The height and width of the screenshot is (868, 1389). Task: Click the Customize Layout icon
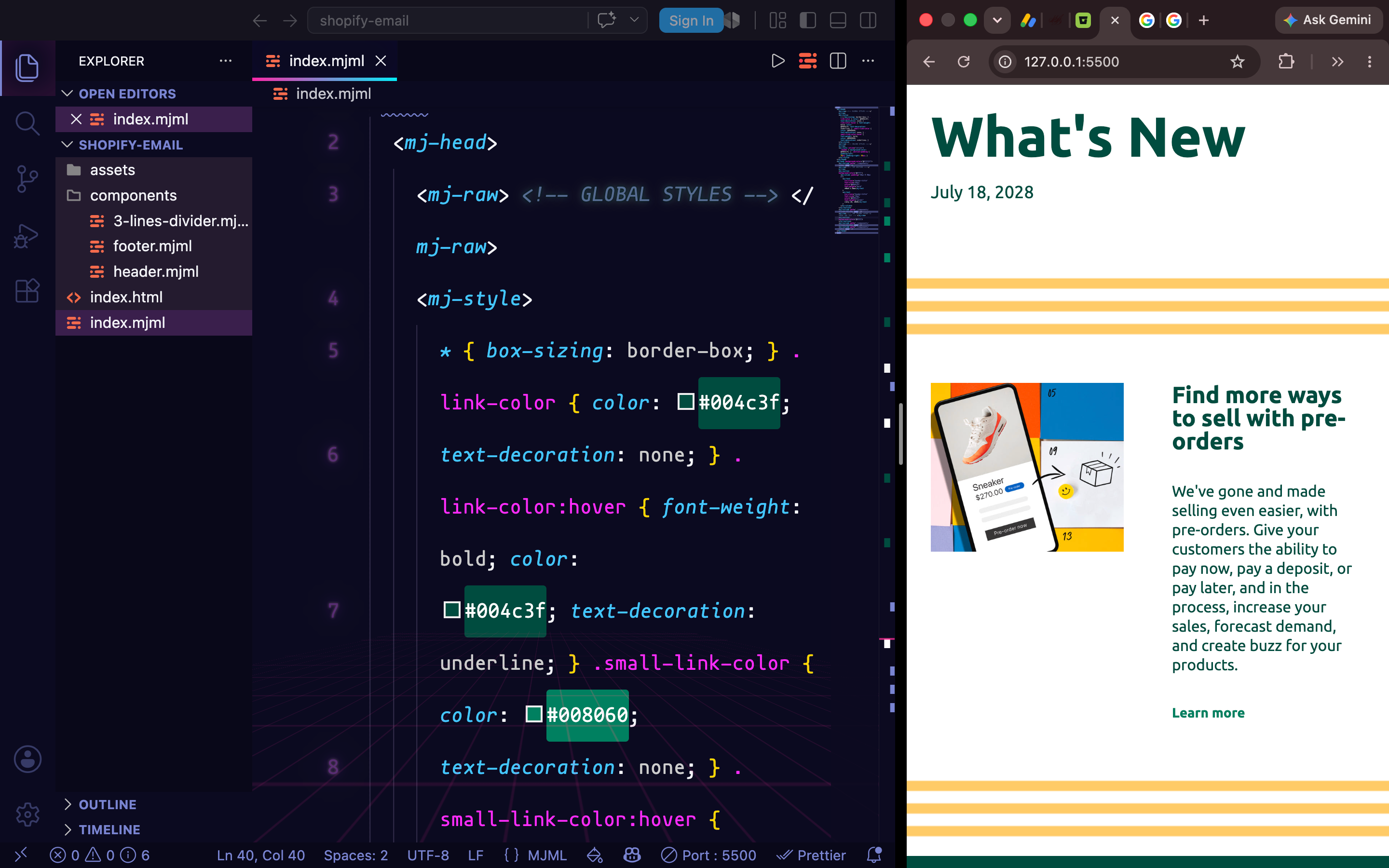pos(778,21)
